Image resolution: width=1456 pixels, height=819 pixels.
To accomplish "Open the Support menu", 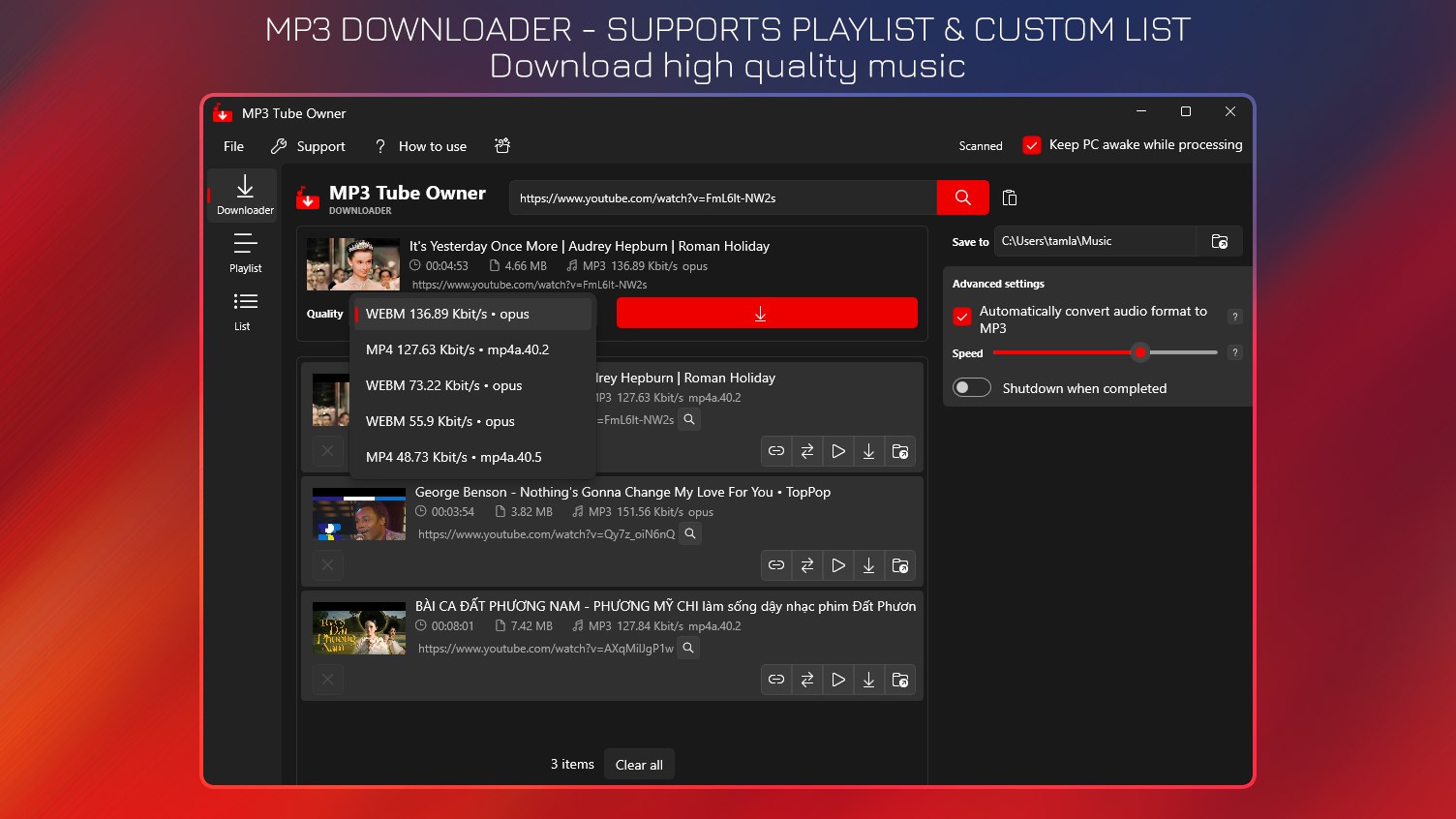I will pyautogui.click(x=308, y=146).
